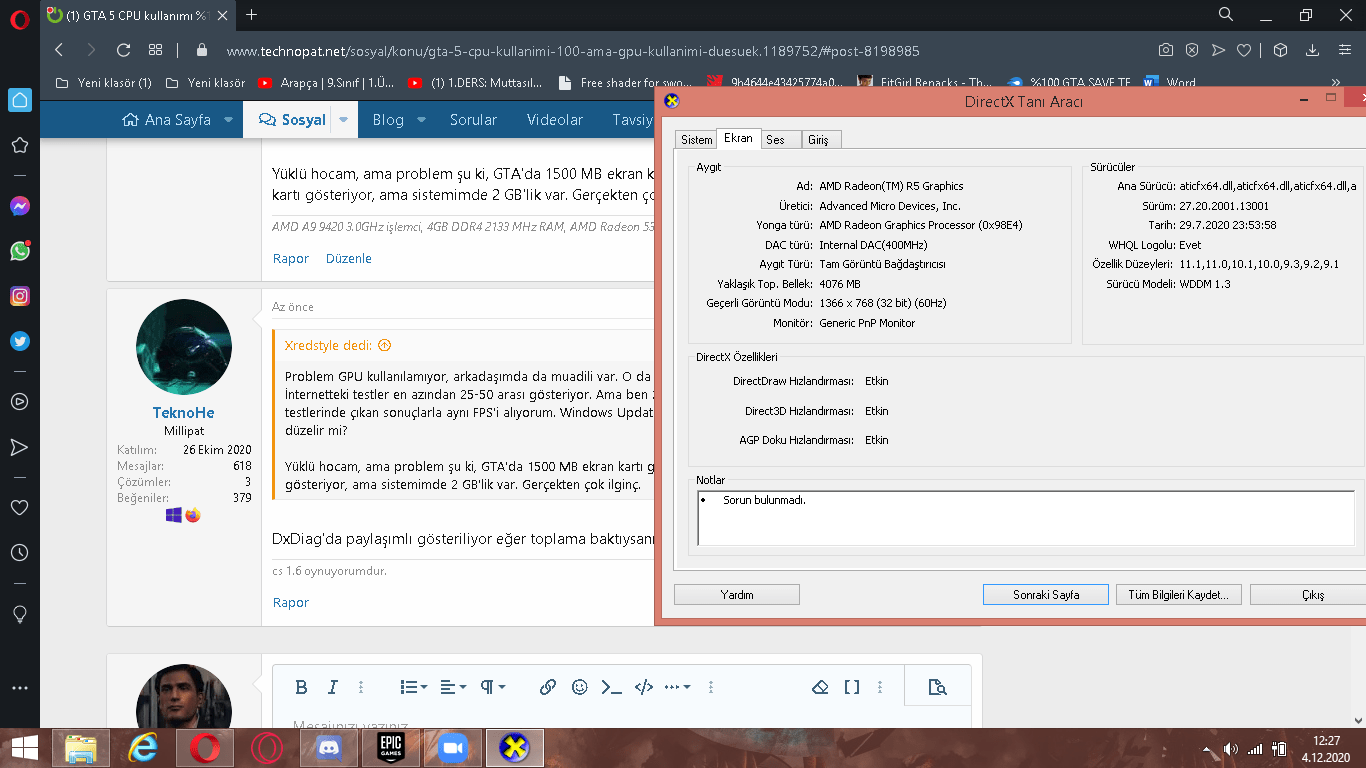Screen dimensions: 1366x768
Task: Open the list formatting dropdown
Action: pos(414,687)
